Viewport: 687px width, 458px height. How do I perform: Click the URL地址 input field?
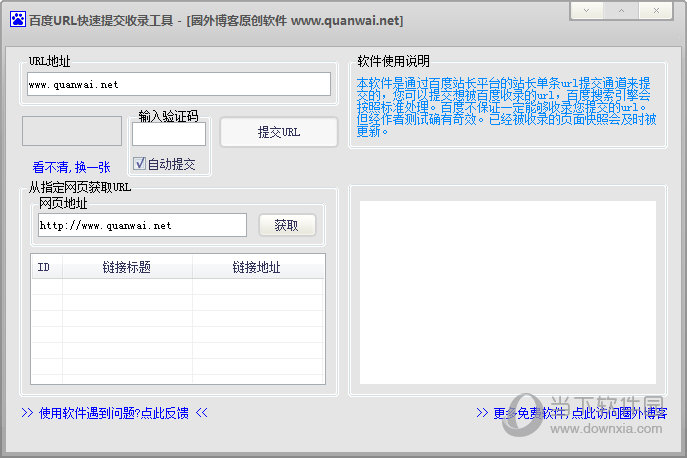(x=179, y=84)
